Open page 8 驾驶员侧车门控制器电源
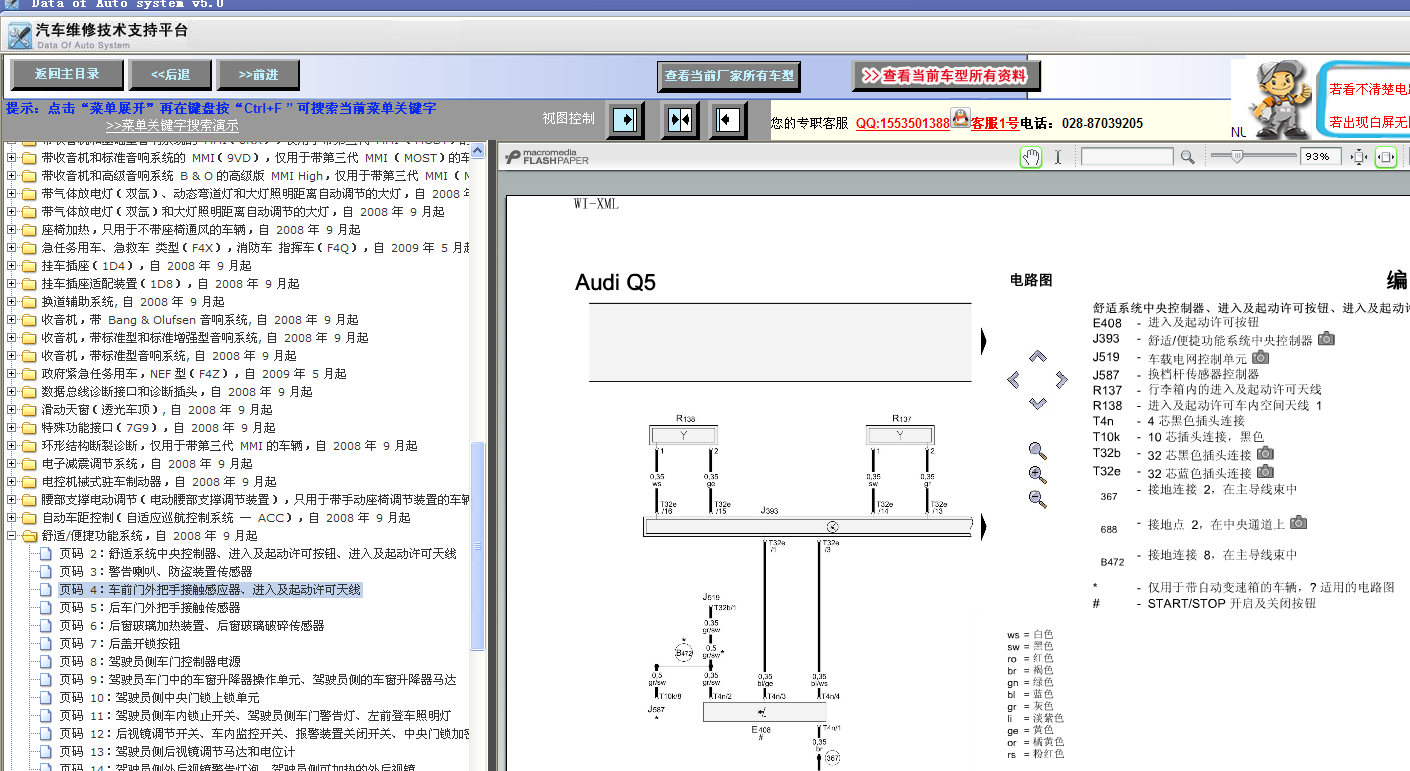 149,662
